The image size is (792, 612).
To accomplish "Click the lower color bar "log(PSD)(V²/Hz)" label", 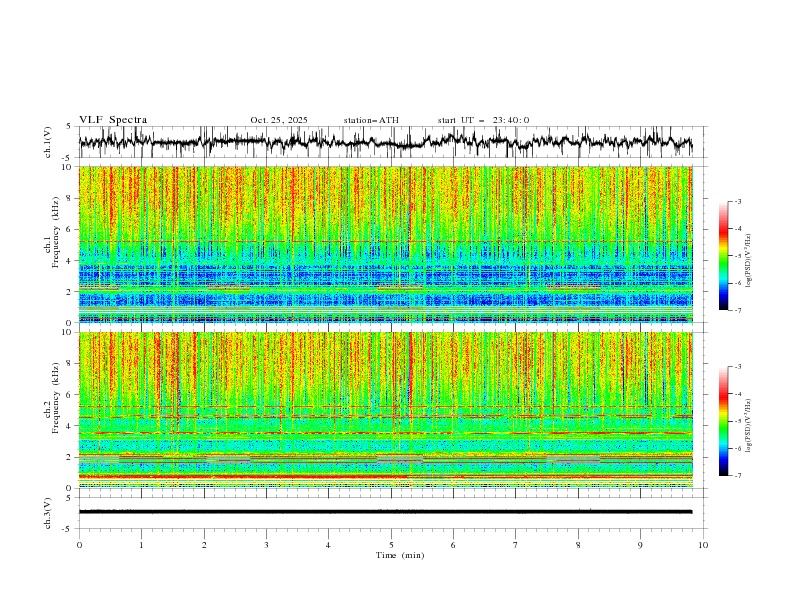I will 749,425.
